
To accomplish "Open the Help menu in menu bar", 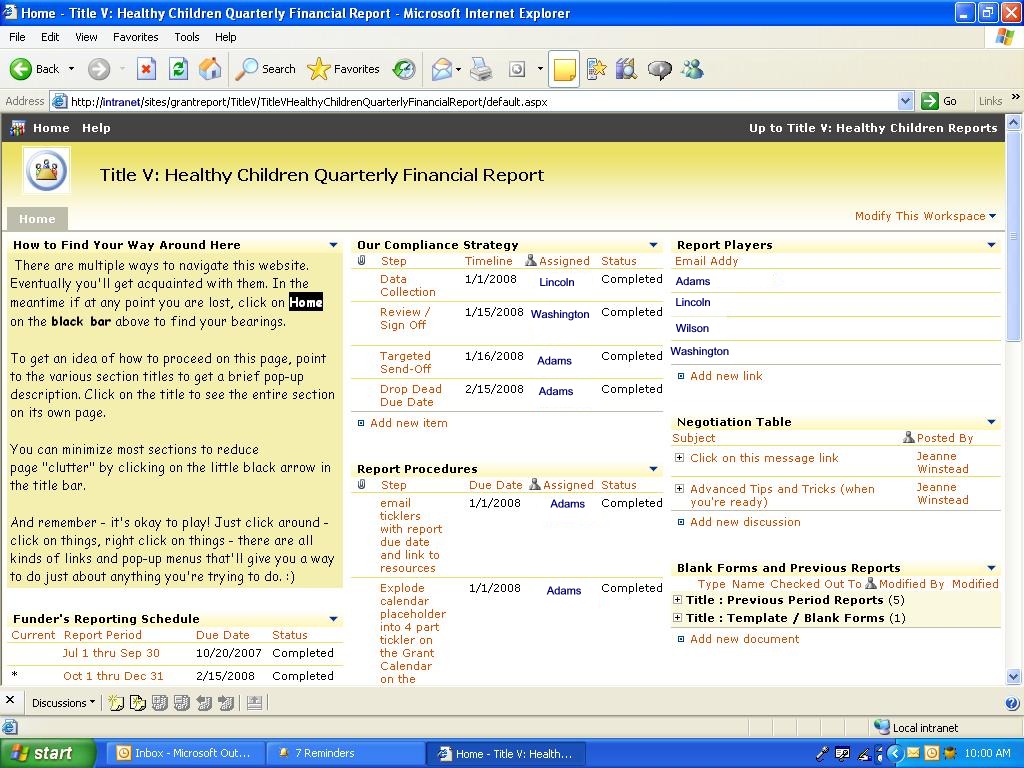I will [225, 37].
